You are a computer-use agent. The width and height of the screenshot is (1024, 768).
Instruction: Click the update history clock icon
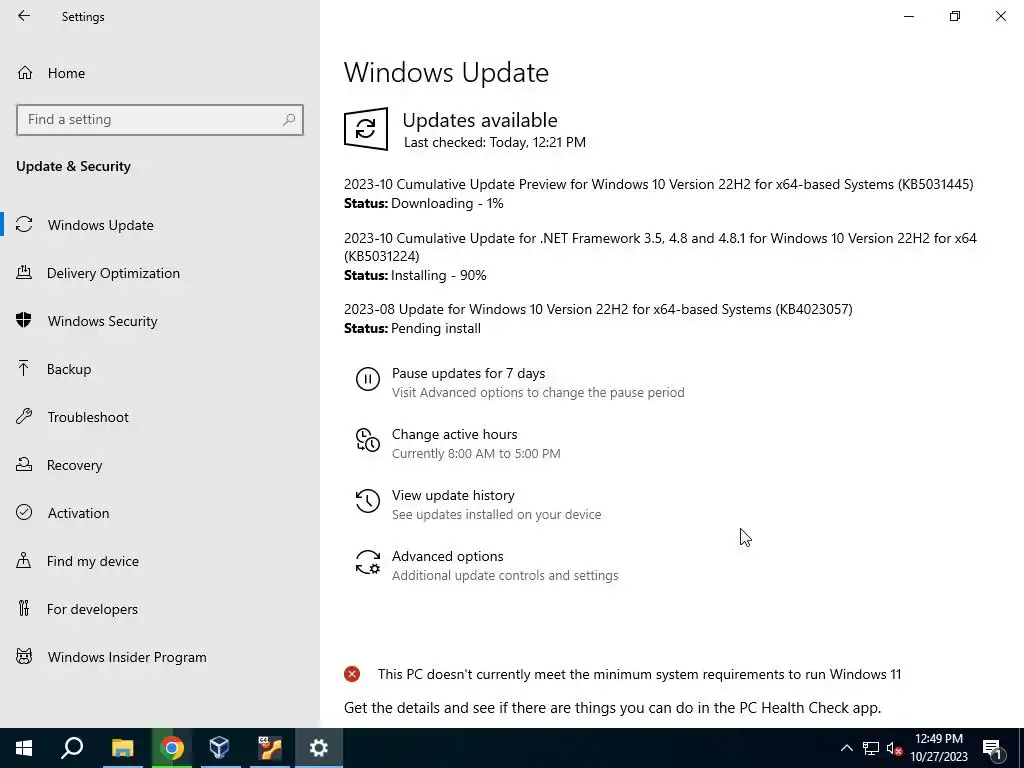coord(368,501)
